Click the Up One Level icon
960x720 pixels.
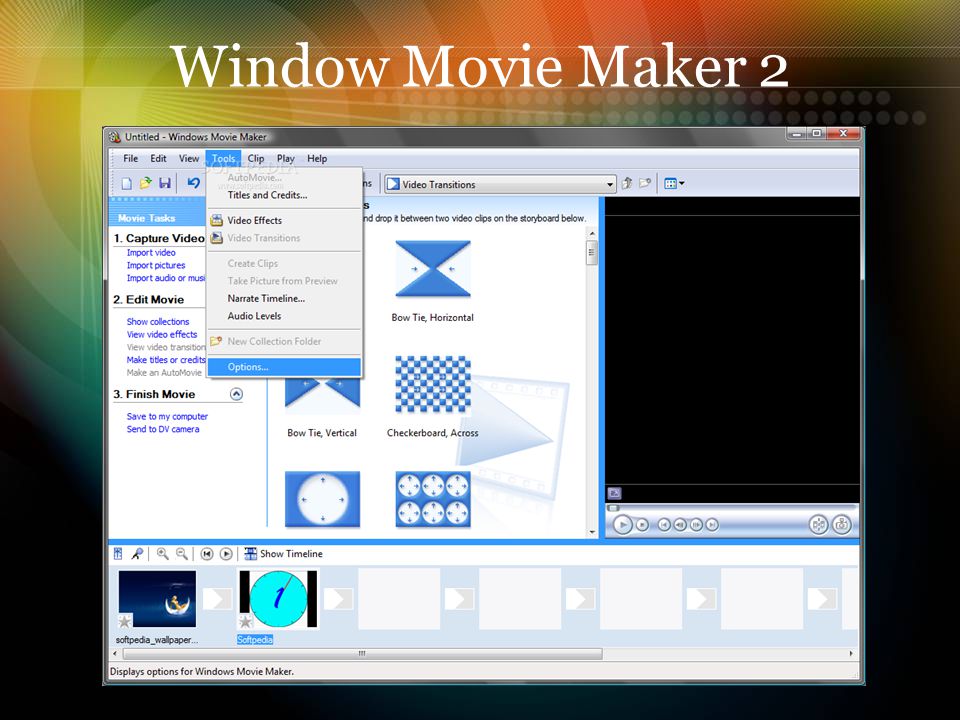tap(627, 183)
